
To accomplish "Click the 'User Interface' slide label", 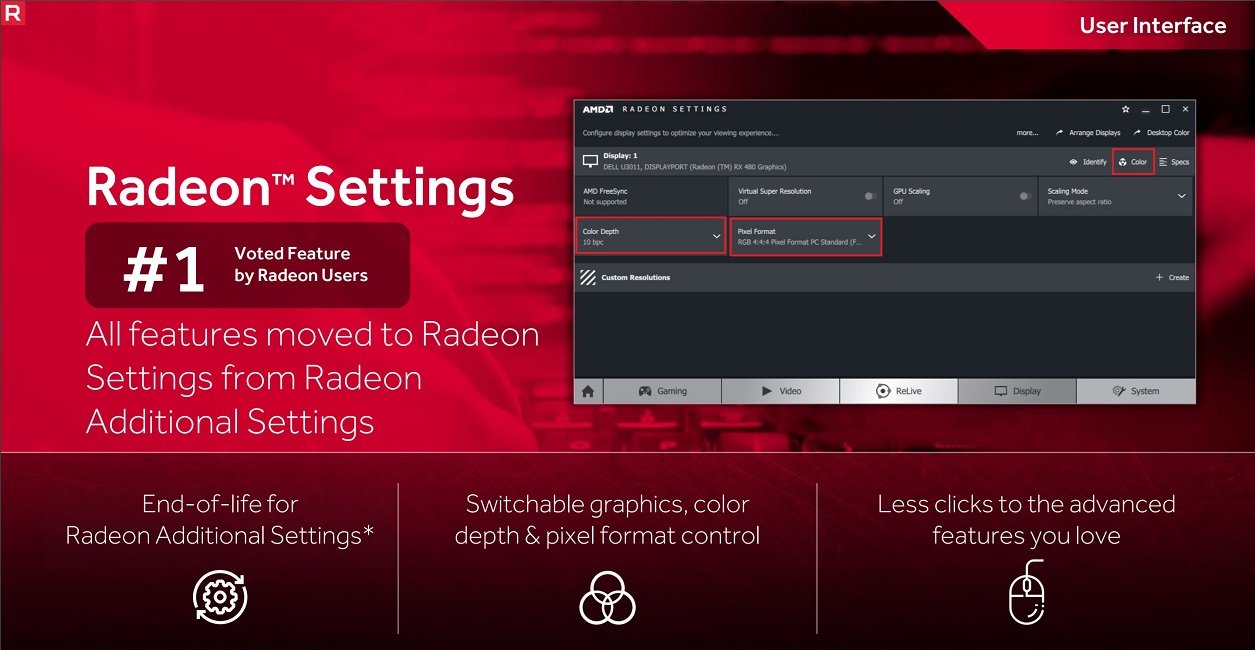I will pos(1153,26).
